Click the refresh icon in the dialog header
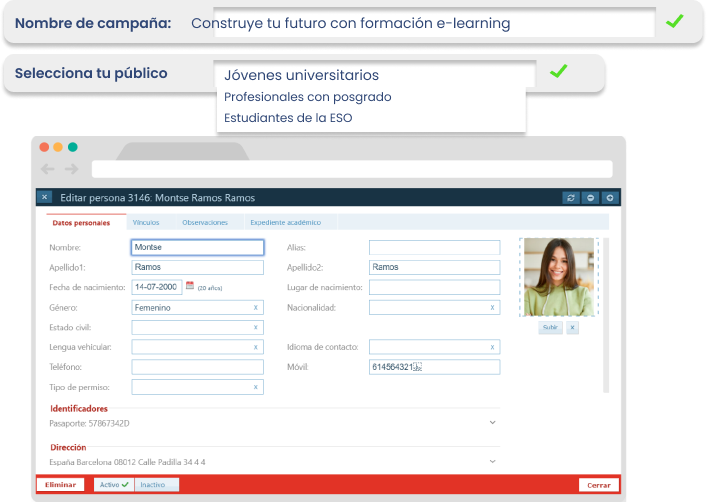Image resolution: width=707 pixels, height=502 pixels. [x=571, y=198]
